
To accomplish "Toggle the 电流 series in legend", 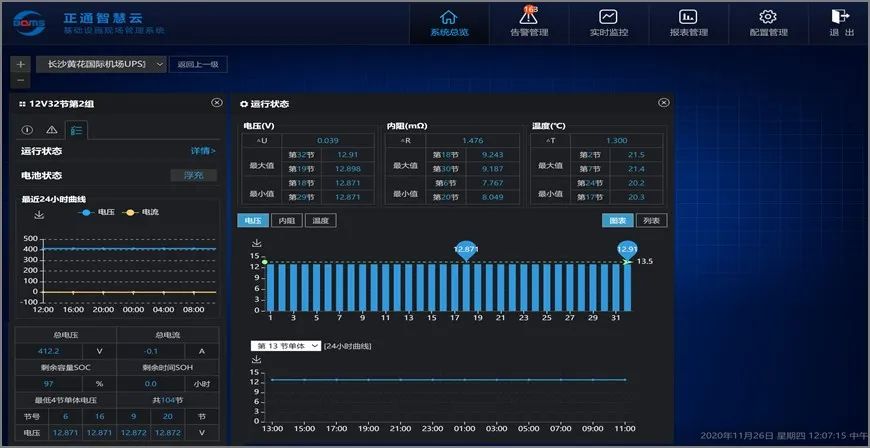I will click(x=140, y=212).
